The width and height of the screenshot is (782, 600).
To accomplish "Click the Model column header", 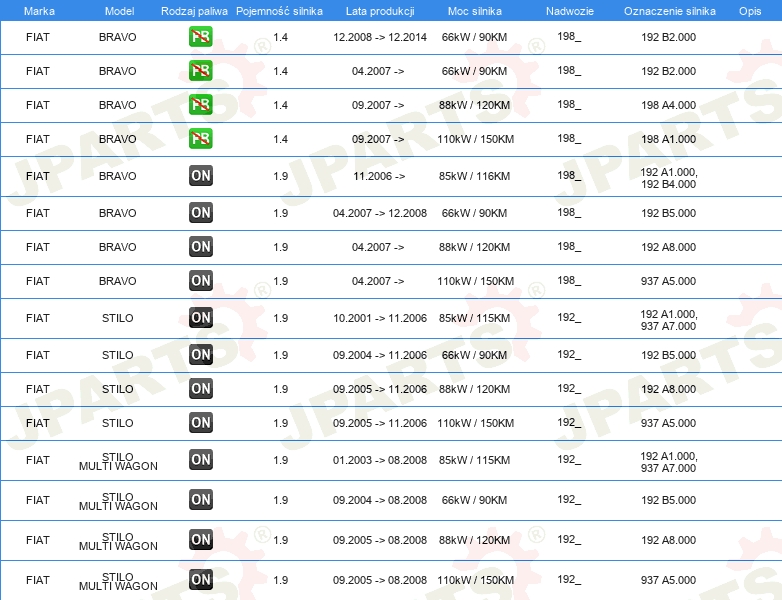I will [x=119, y=11].
